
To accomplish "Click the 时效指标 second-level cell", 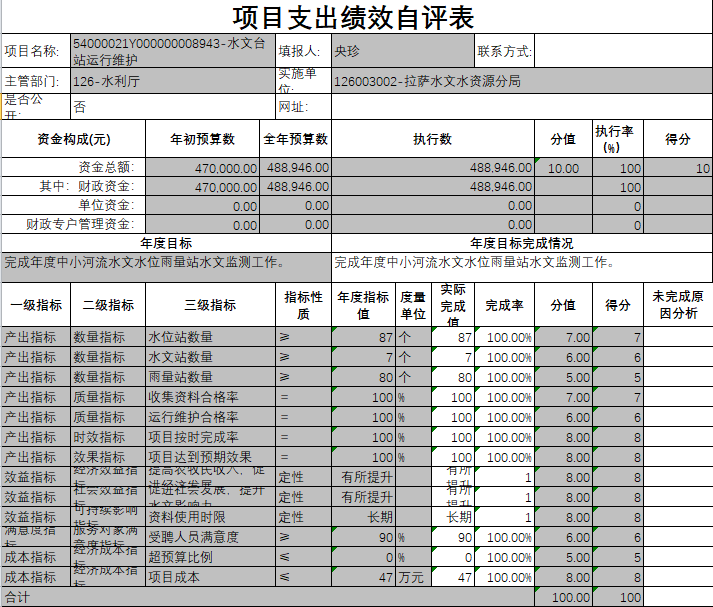I will [x=108, y=437].
